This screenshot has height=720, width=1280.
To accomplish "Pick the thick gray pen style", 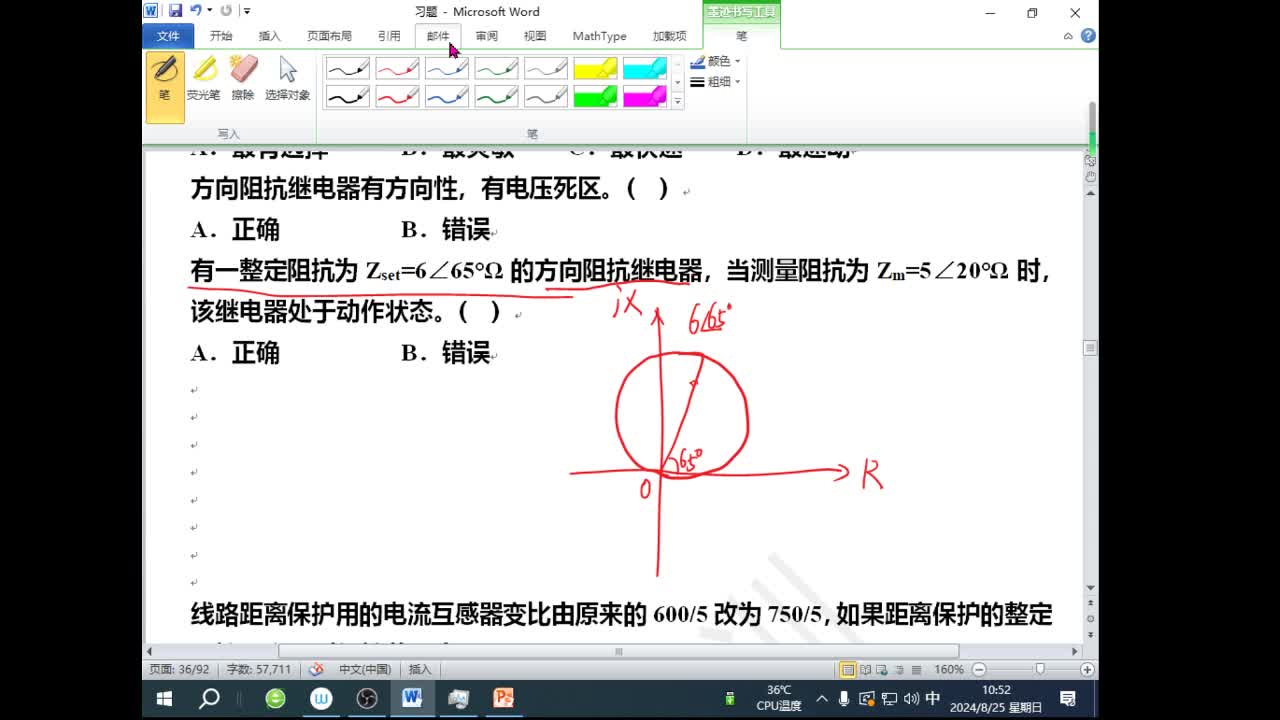I will coord(546,96).
